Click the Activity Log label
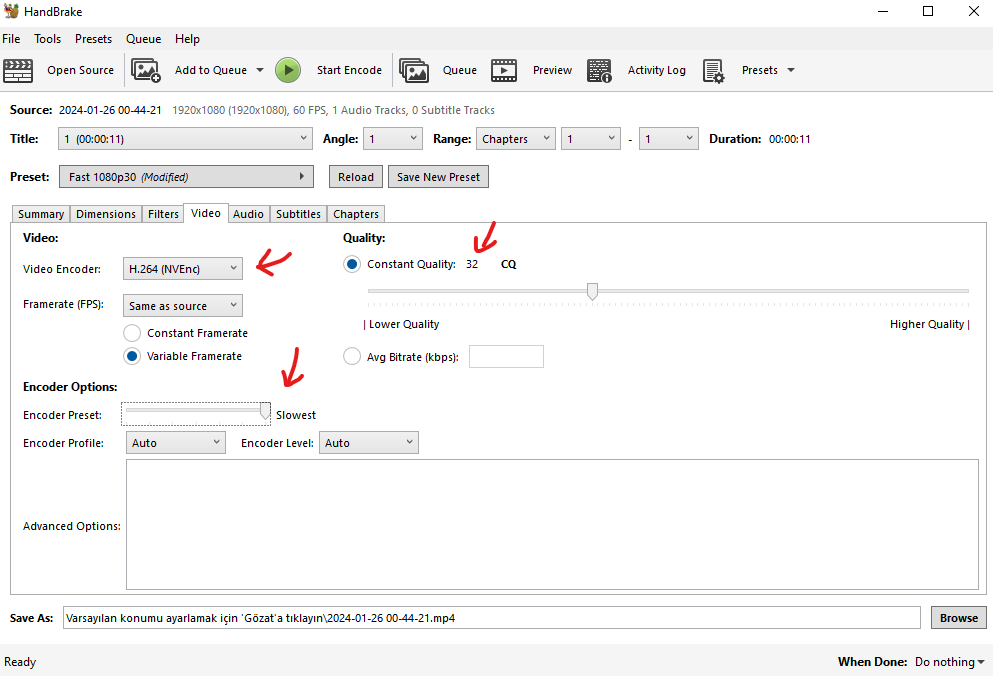993x676 pixels. (657, 70)
